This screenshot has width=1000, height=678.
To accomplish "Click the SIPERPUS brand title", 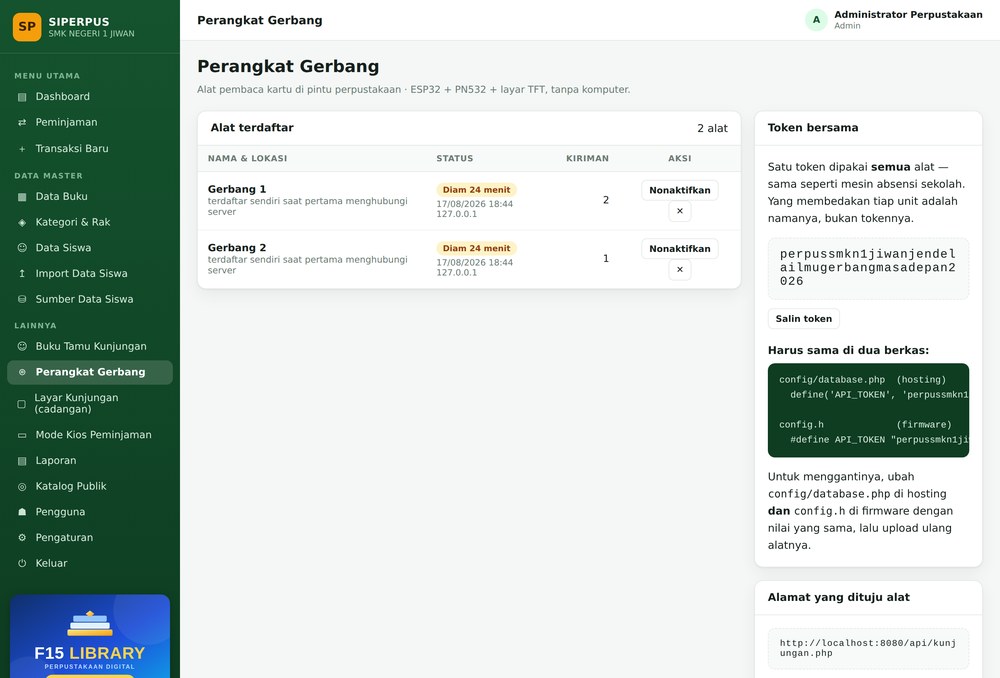I will [79, 22].
